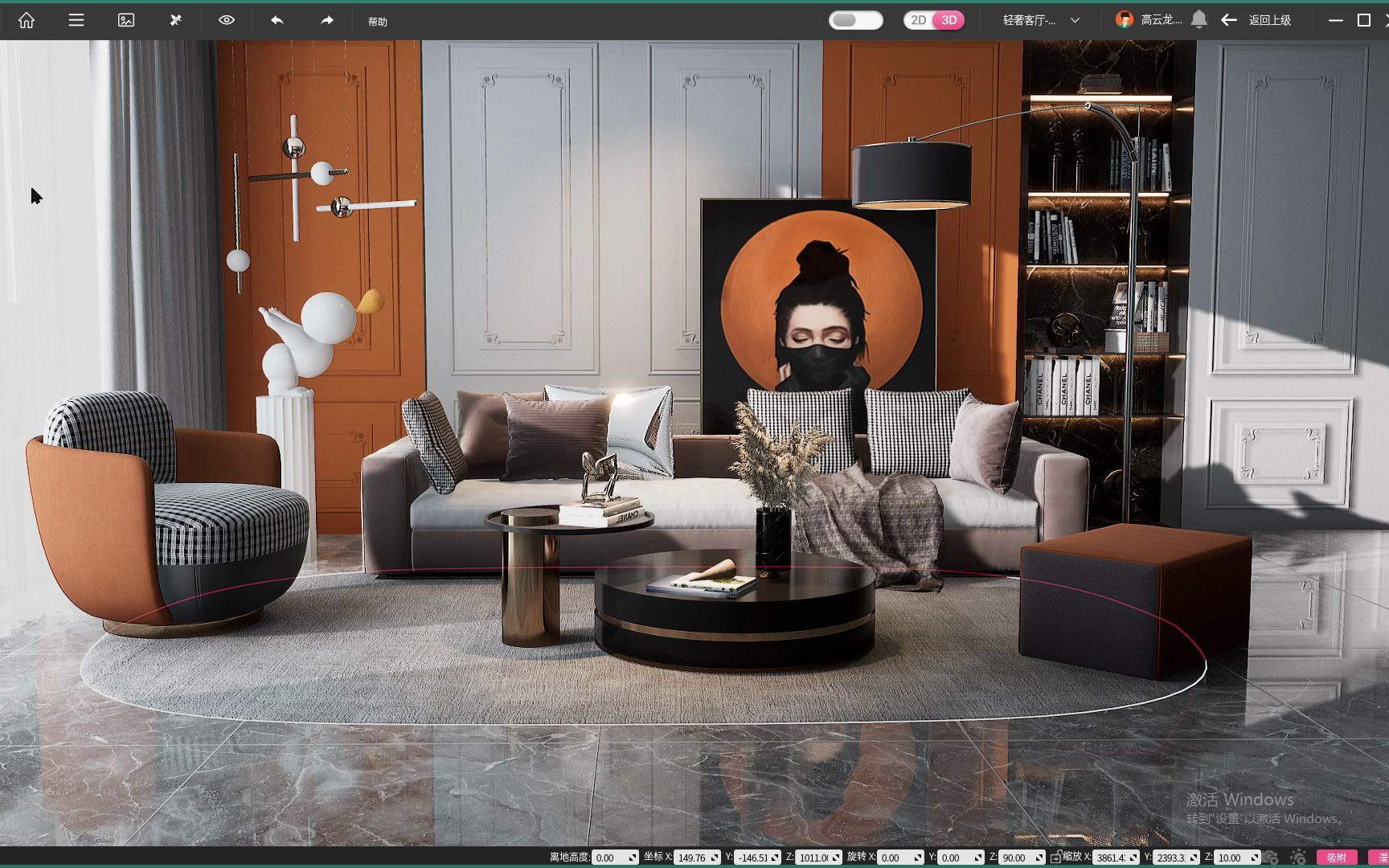The width and height of the screenshot is (1389, 868).
Task: Click the camera settings icon in status bar
Action: [x=1271, y=858]
